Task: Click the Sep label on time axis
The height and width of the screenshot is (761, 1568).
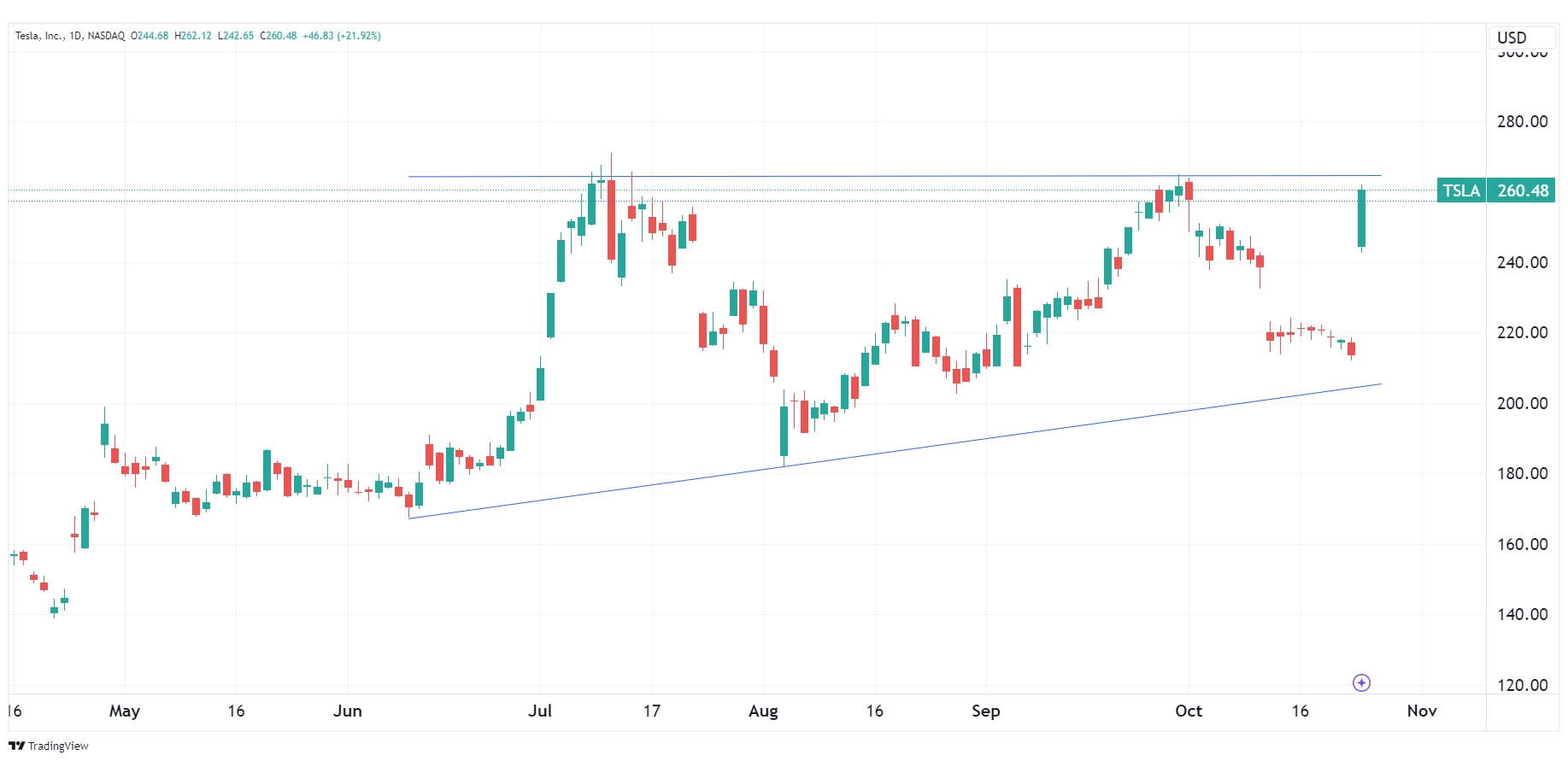Action: point(985,711)
